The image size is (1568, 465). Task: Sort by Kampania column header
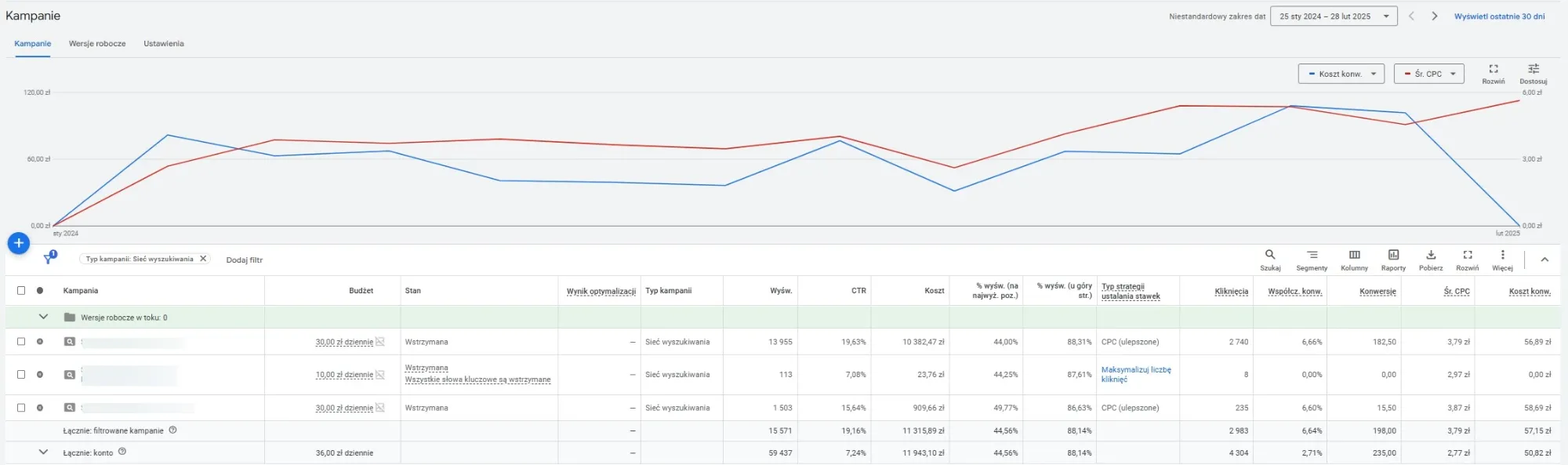(81, 291)
